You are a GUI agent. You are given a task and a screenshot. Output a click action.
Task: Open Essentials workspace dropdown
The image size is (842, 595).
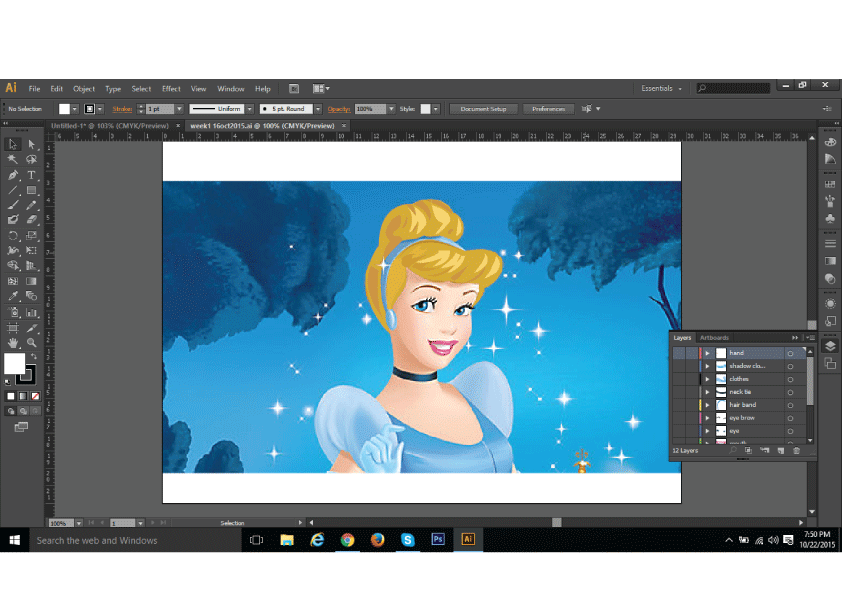661,89
